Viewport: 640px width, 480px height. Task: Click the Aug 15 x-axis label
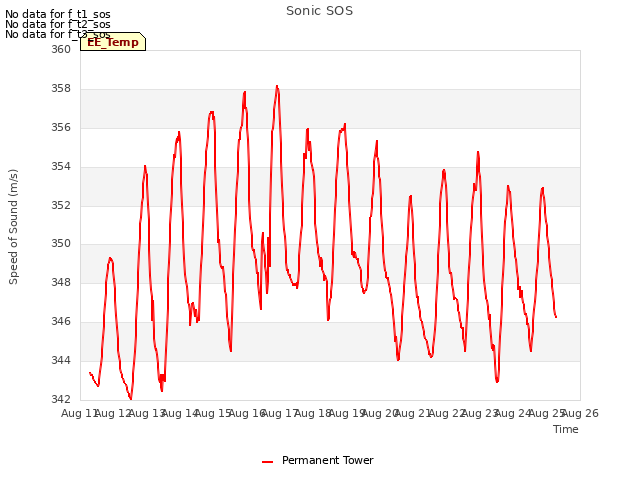pos(213,413)
